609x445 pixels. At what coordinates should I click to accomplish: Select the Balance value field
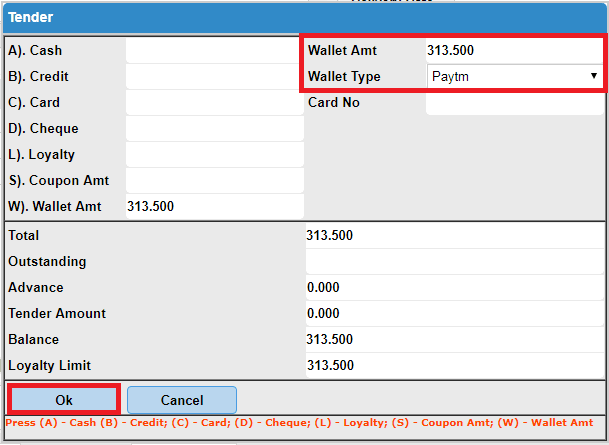pyautogui.click(x=454, y=339)
